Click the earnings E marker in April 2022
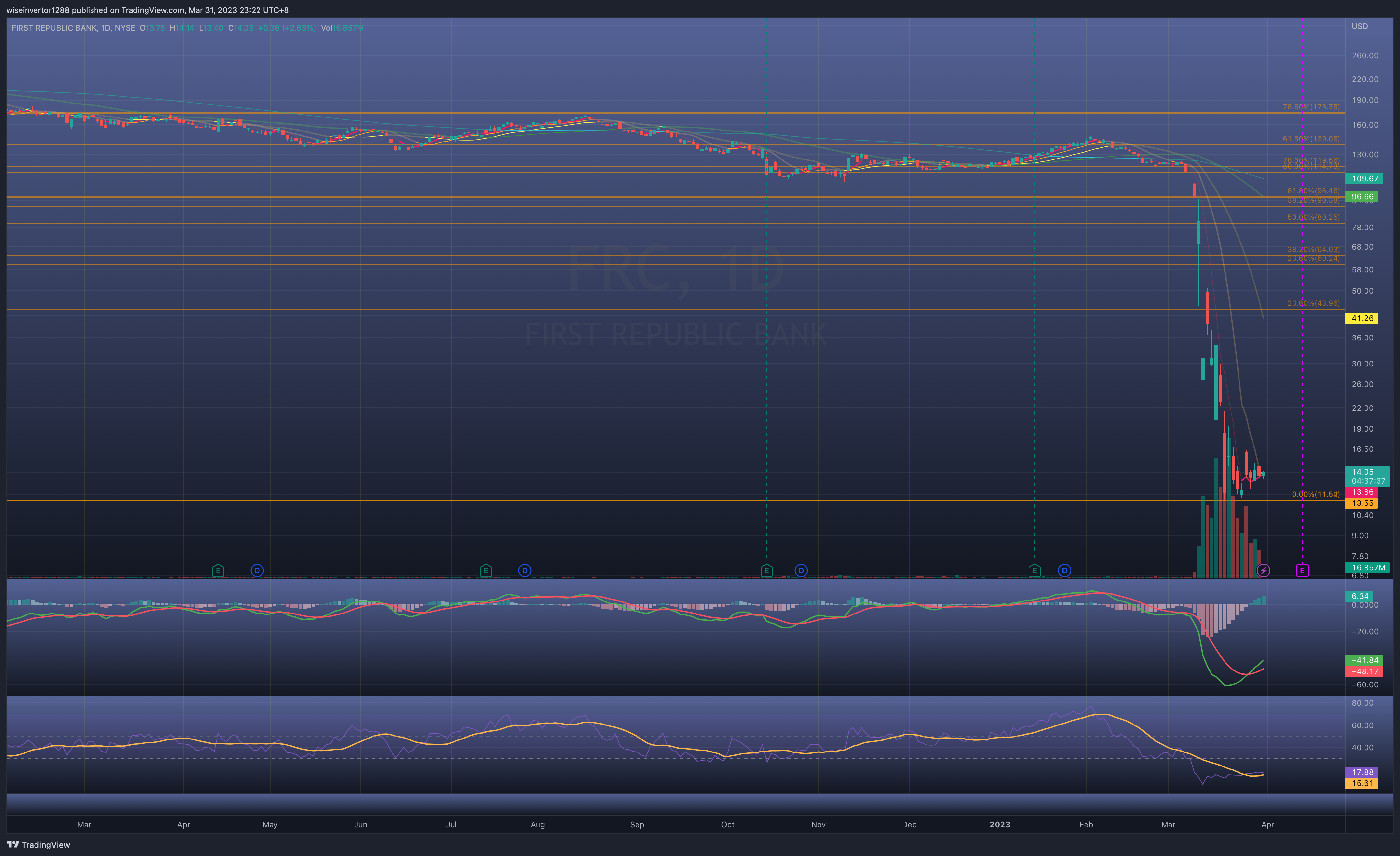Viewport: 1400px width, 856px height. point(217,570)
